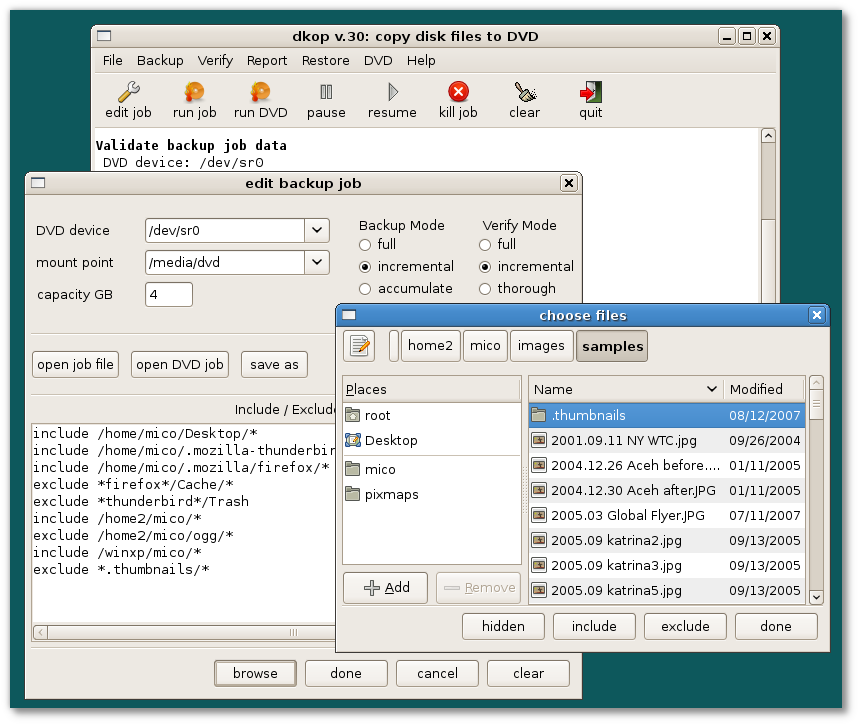
Task: Select full Verify Mode
Action: tap(485, 244)
